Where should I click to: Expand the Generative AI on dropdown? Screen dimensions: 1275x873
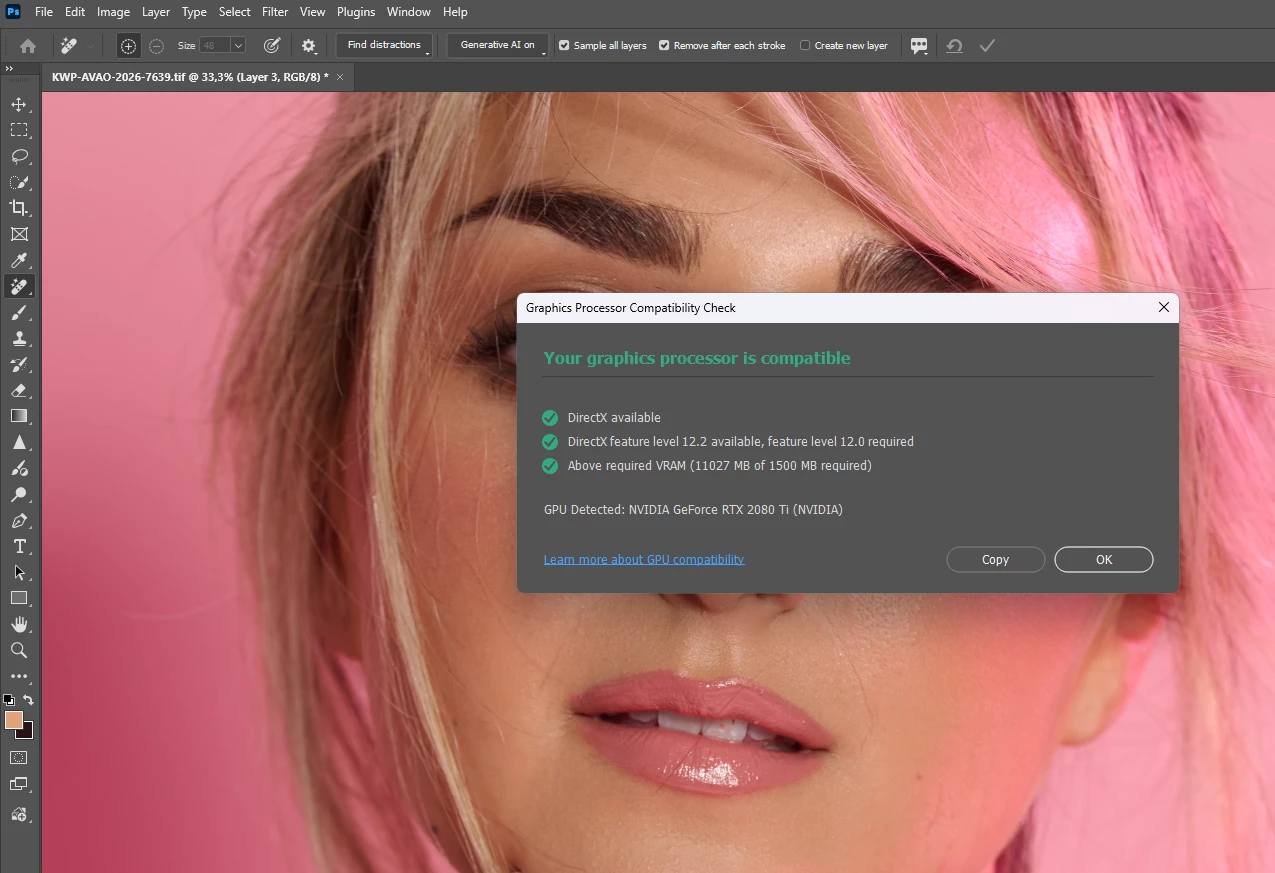tap(498, 46)
